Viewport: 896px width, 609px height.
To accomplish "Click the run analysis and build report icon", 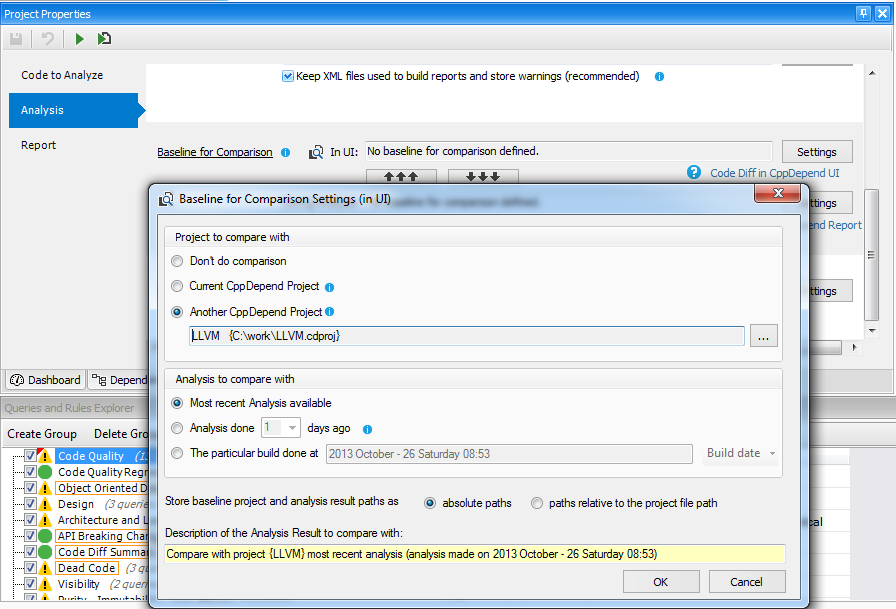I will (x=104, y=39).
